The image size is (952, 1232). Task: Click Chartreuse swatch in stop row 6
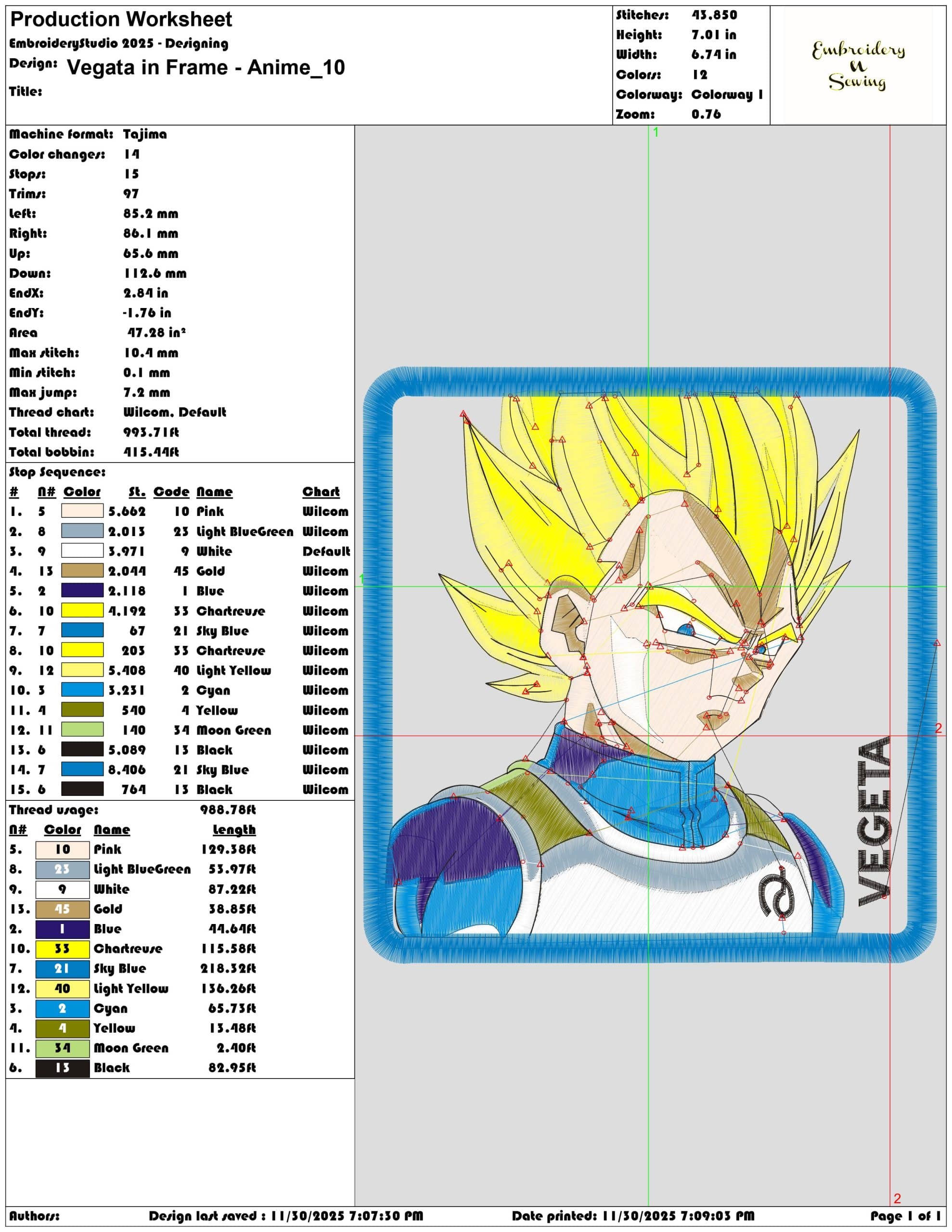(82, 610)
